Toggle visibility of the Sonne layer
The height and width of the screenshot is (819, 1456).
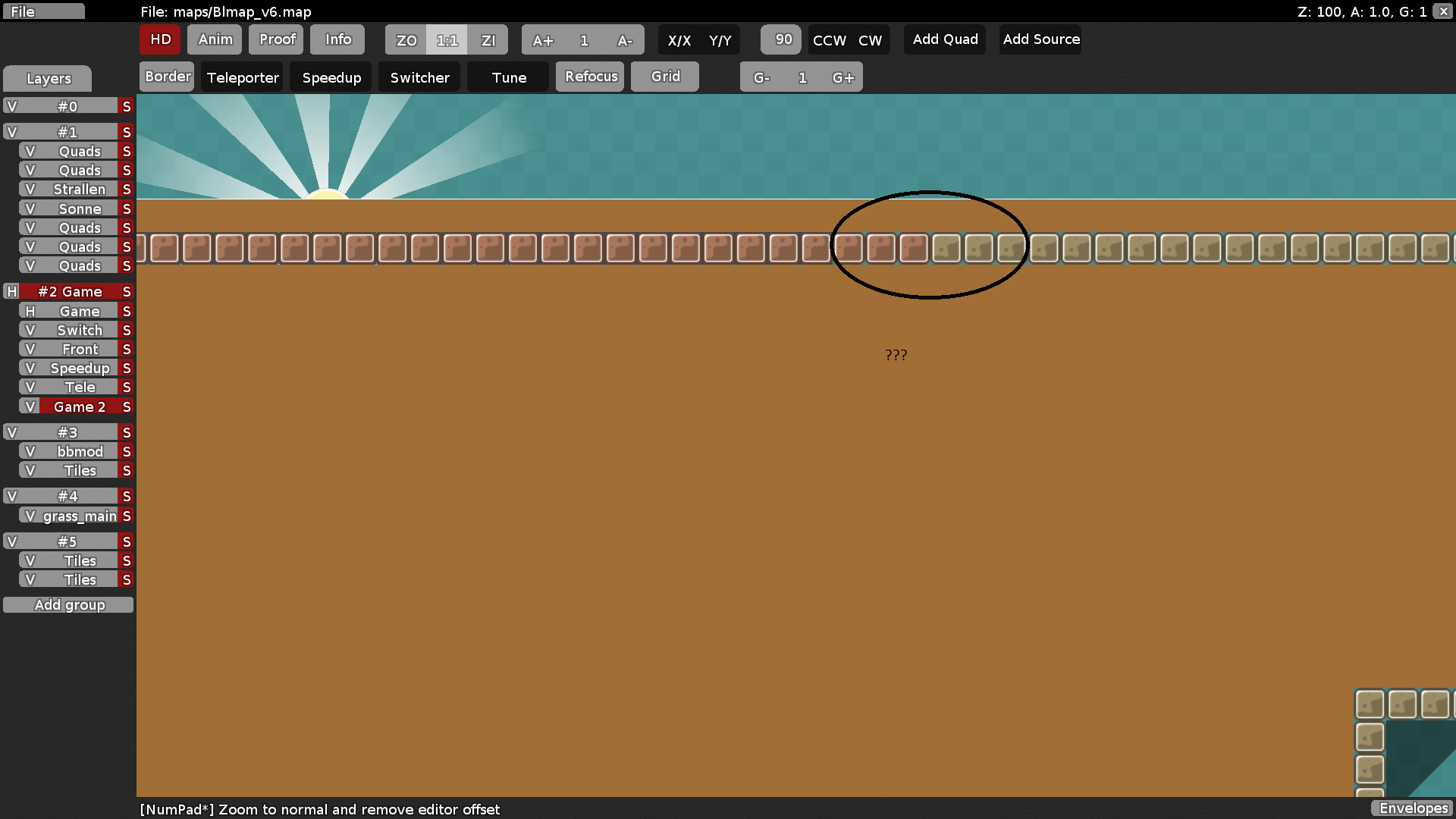click(x=29, y=208)
